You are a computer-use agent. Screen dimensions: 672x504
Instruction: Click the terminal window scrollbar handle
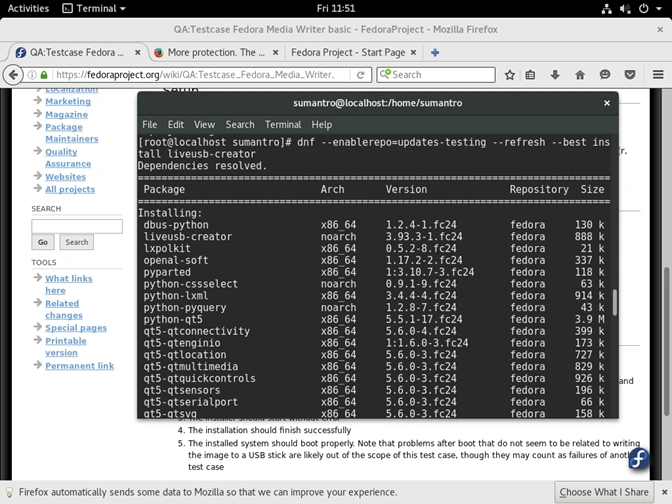[x=615, y=303]
